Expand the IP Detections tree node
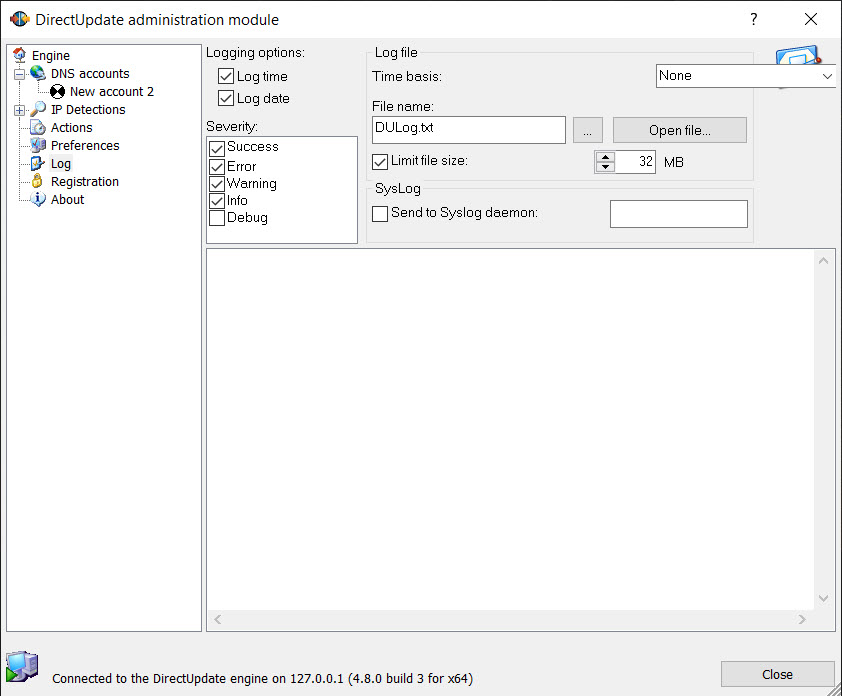Viewport: 842px width, 696px height. (19, 111)
